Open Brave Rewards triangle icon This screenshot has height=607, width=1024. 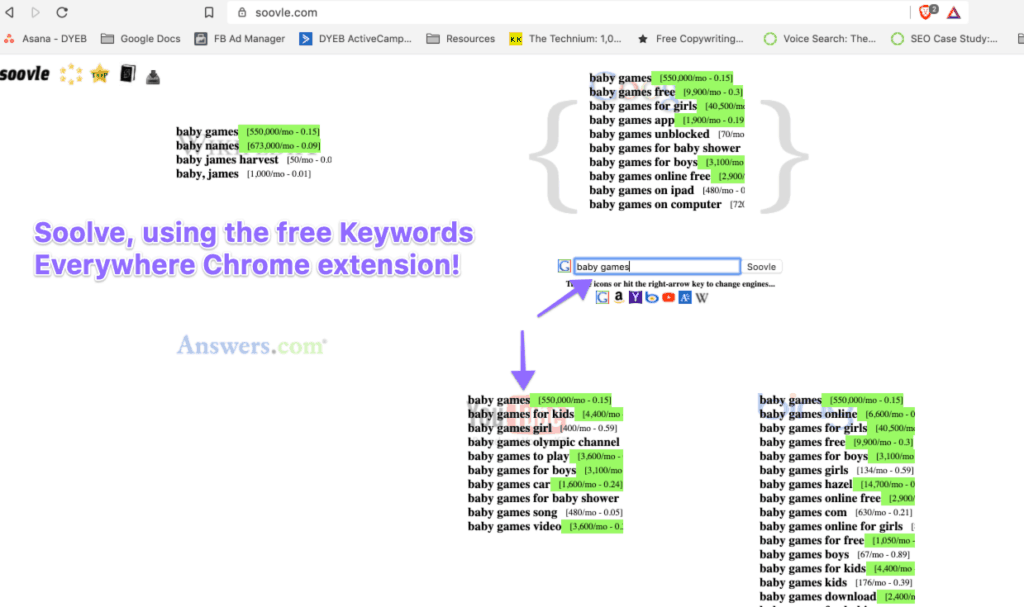tap(954, 12)
